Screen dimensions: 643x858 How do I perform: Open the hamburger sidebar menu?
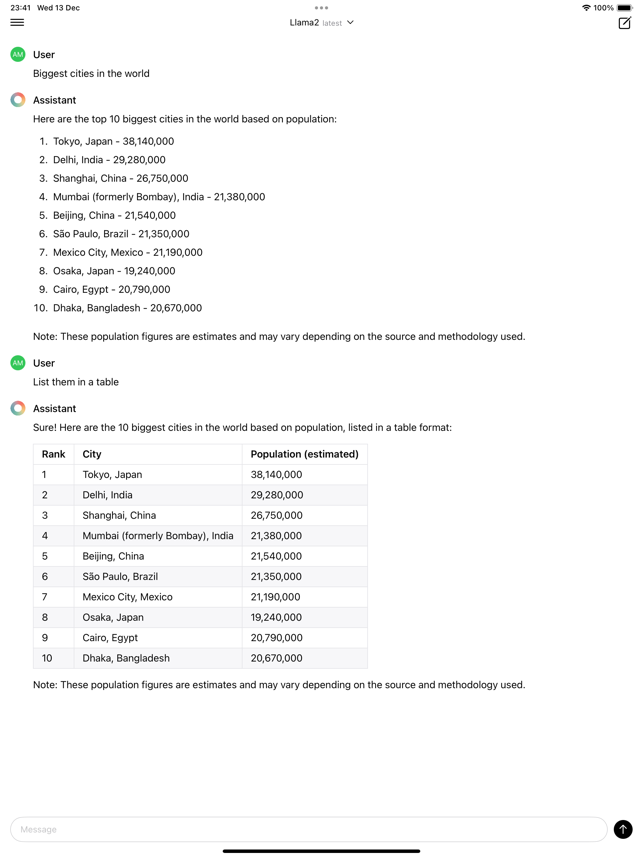tap(18, 22)
